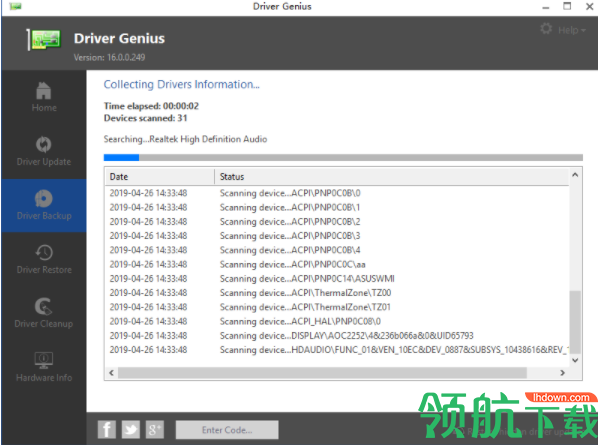Select log row ACPI\PNP0C0B\1
Image resolution: width=598 pixels, height=445 pixels.
[x=337, y=207]
